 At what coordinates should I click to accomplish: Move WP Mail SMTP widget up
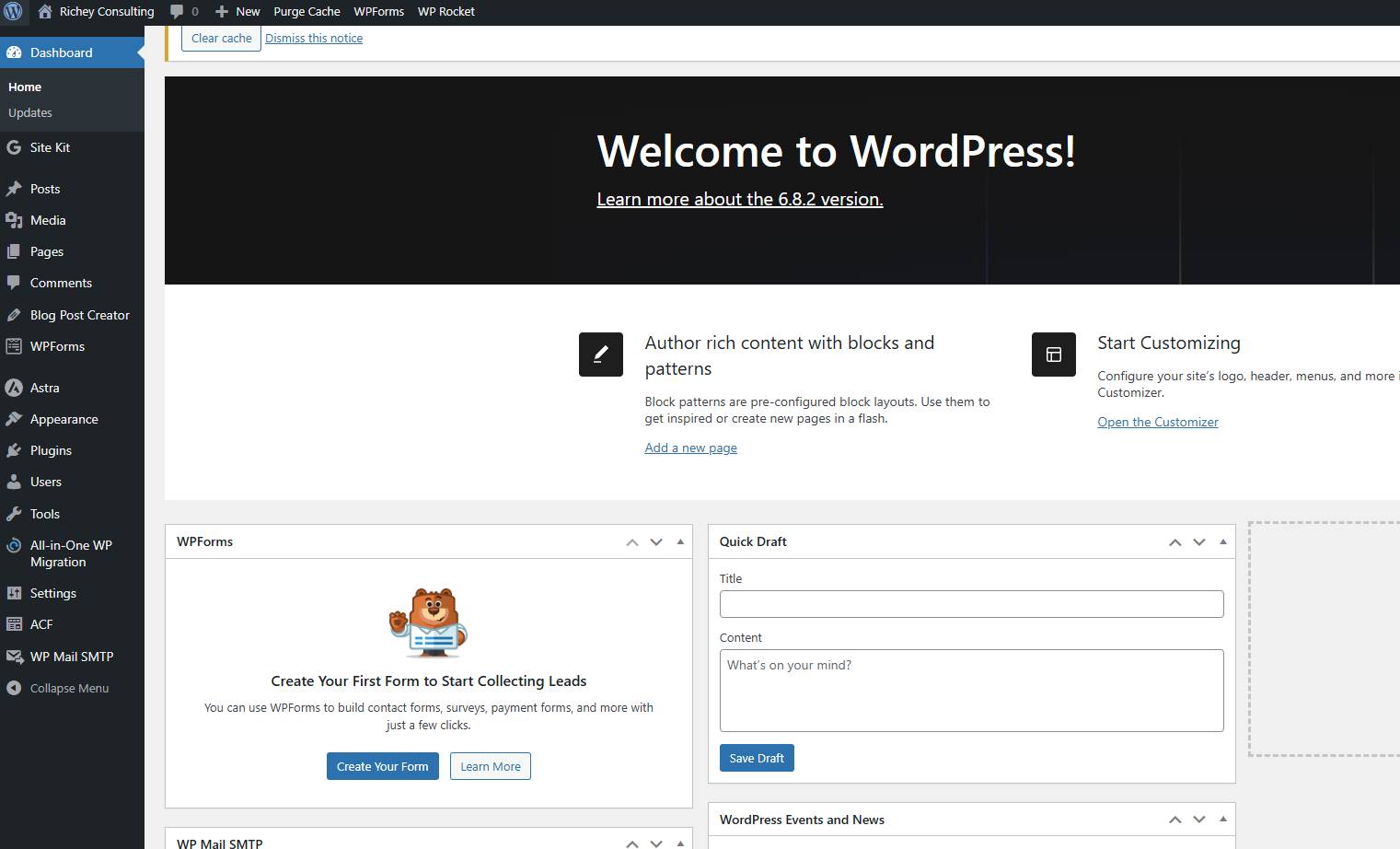click(x=632, y=843)
